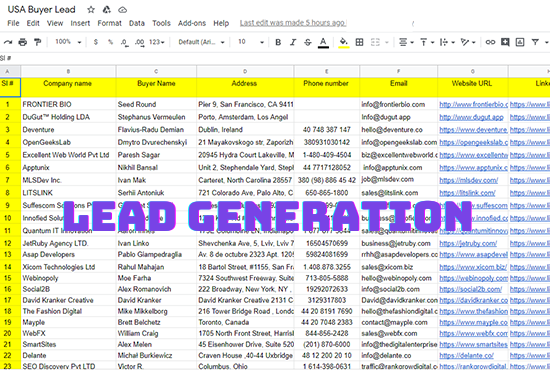The width and height of the screenshot is (550, 370).
Task: Open the mlsdev.com website link
Action: coord(469,180)
